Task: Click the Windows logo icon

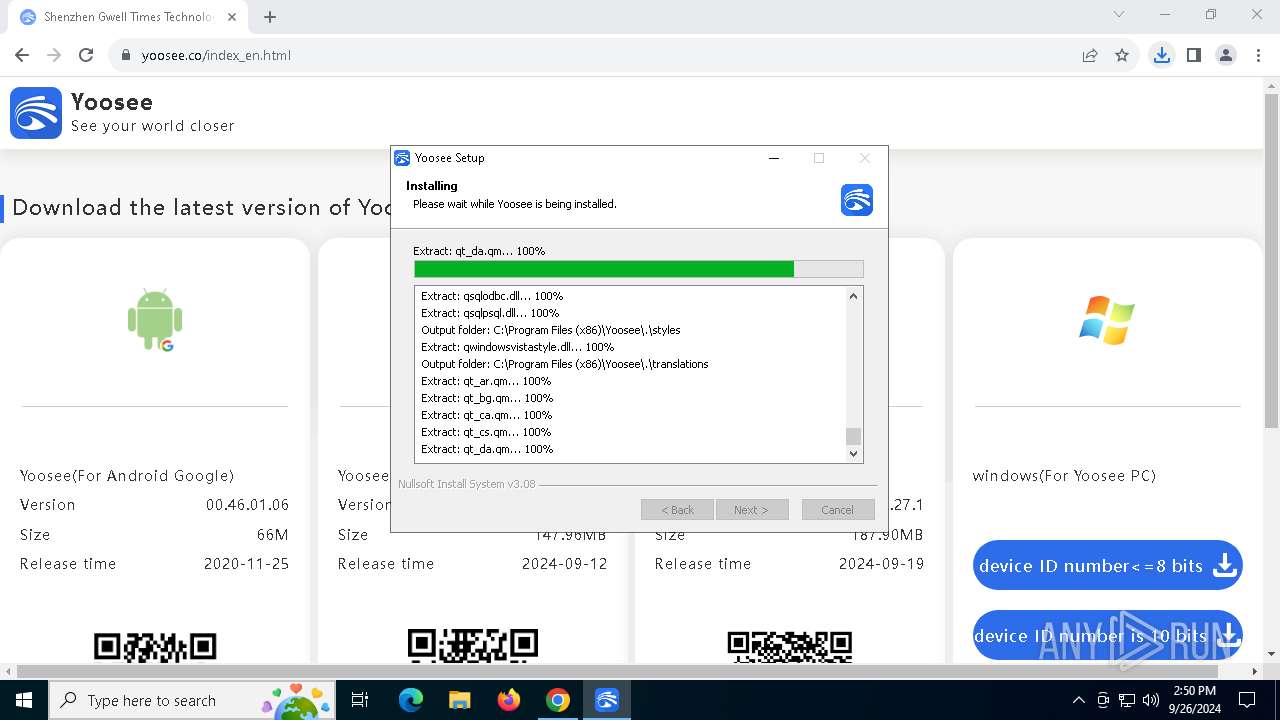Action: [x=1107, y=320]
